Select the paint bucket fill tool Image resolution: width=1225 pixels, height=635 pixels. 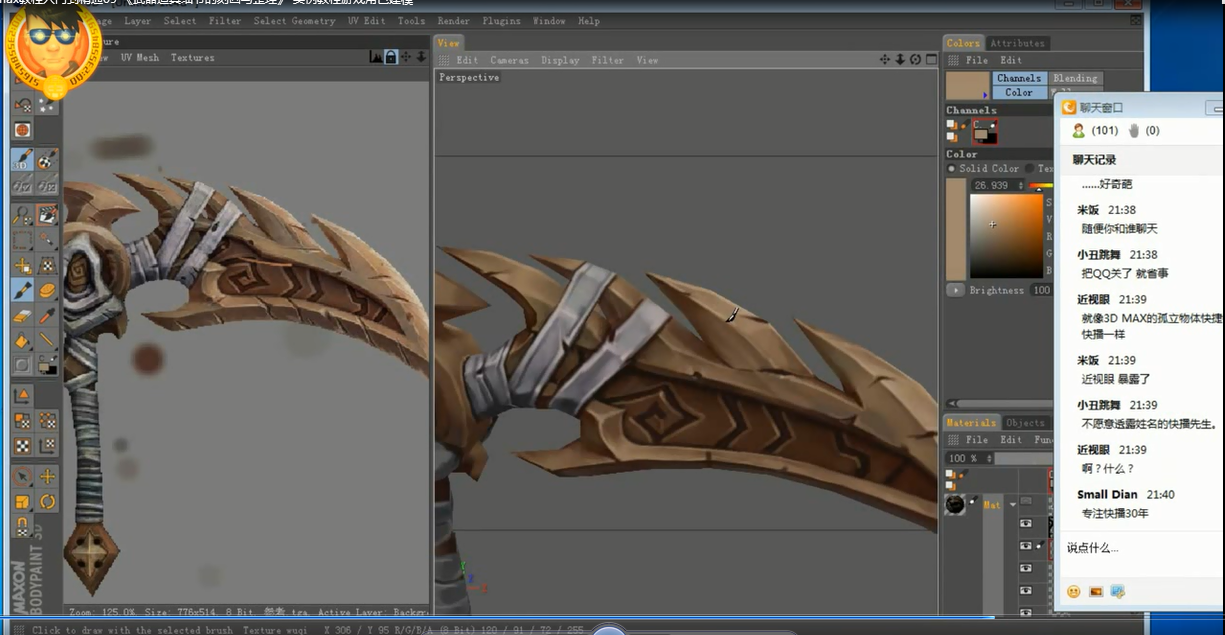[23, 341]
